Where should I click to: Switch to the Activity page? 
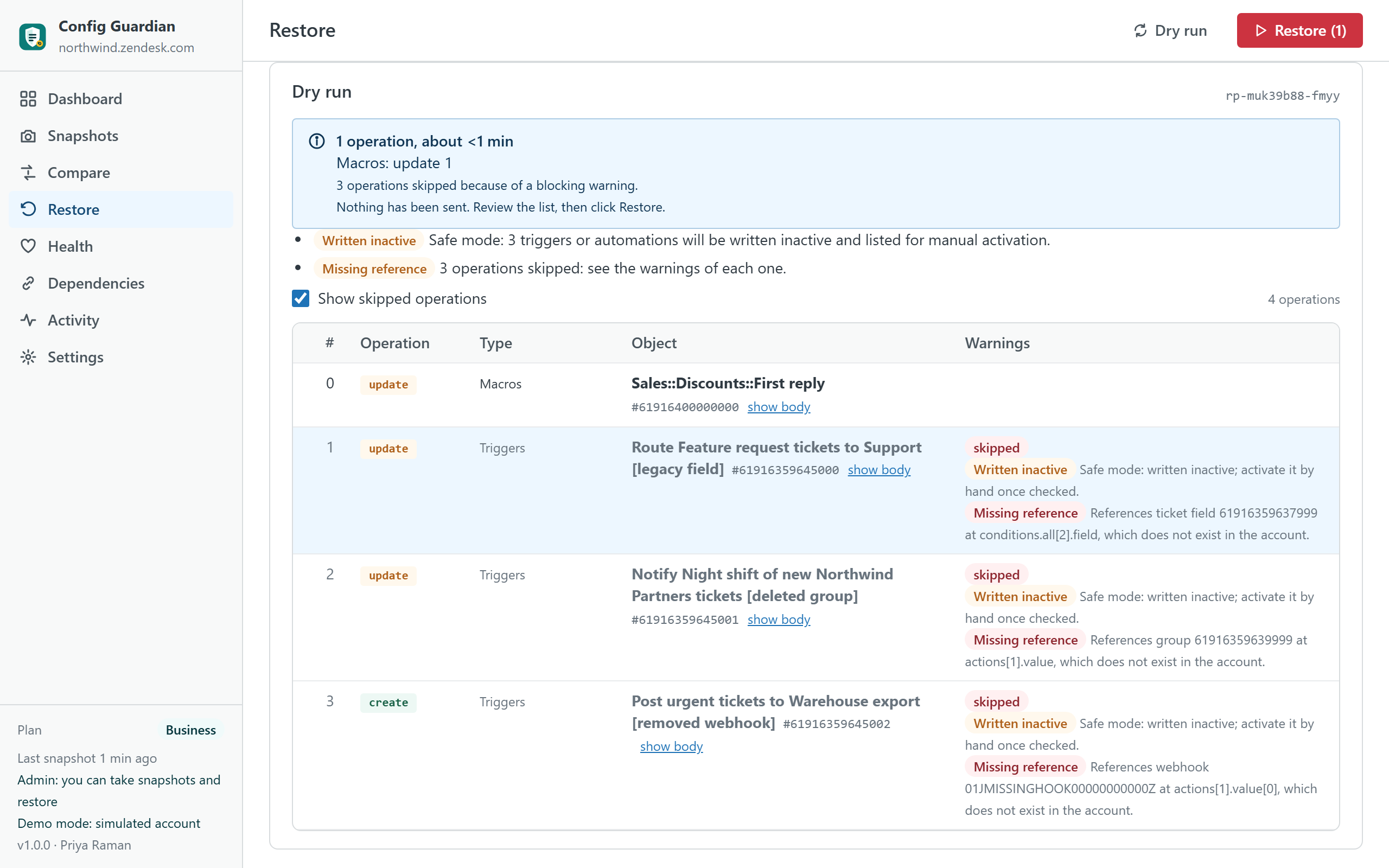[121, 320]
